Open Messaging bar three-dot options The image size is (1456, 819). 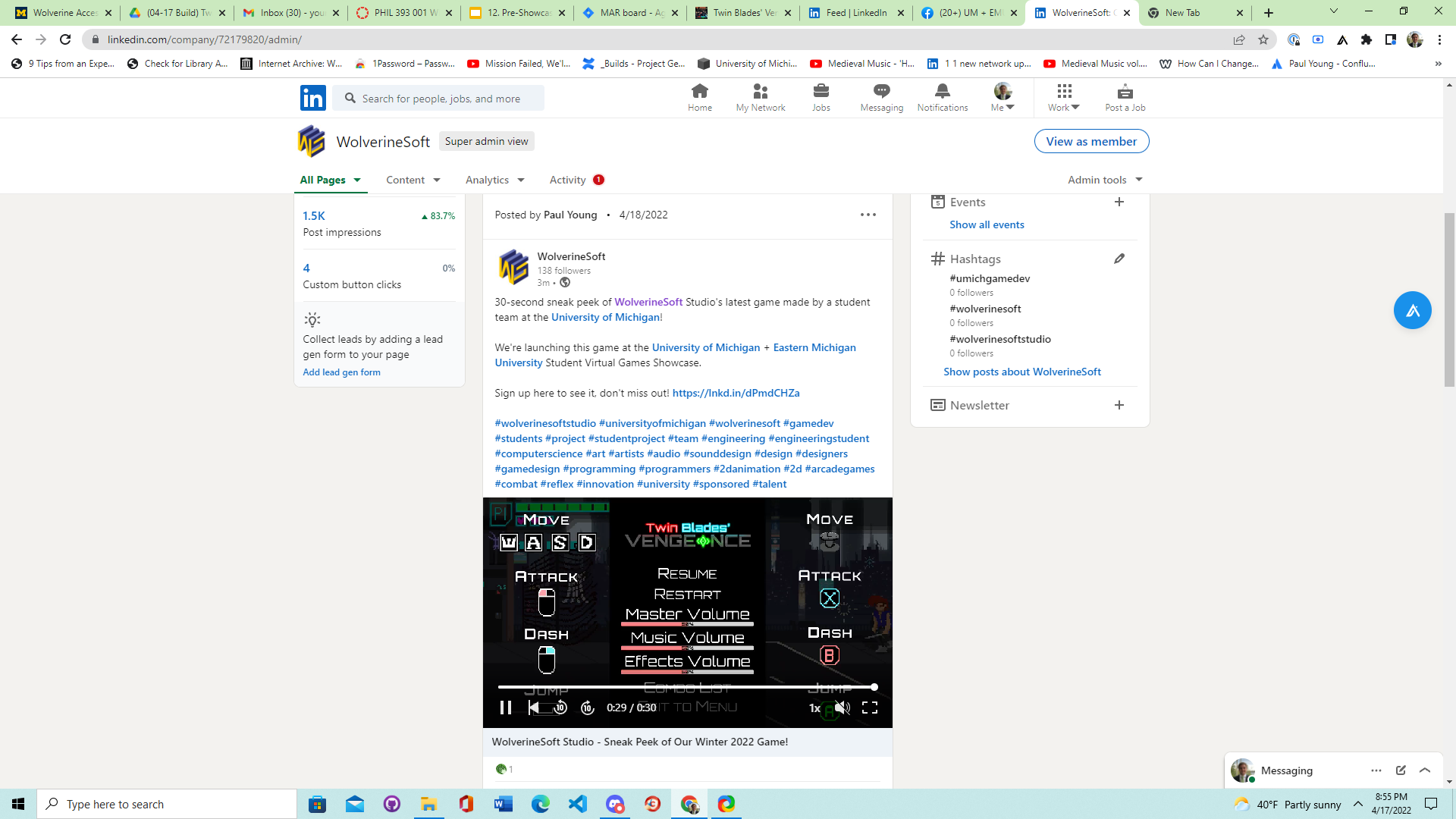(1376, 770)
